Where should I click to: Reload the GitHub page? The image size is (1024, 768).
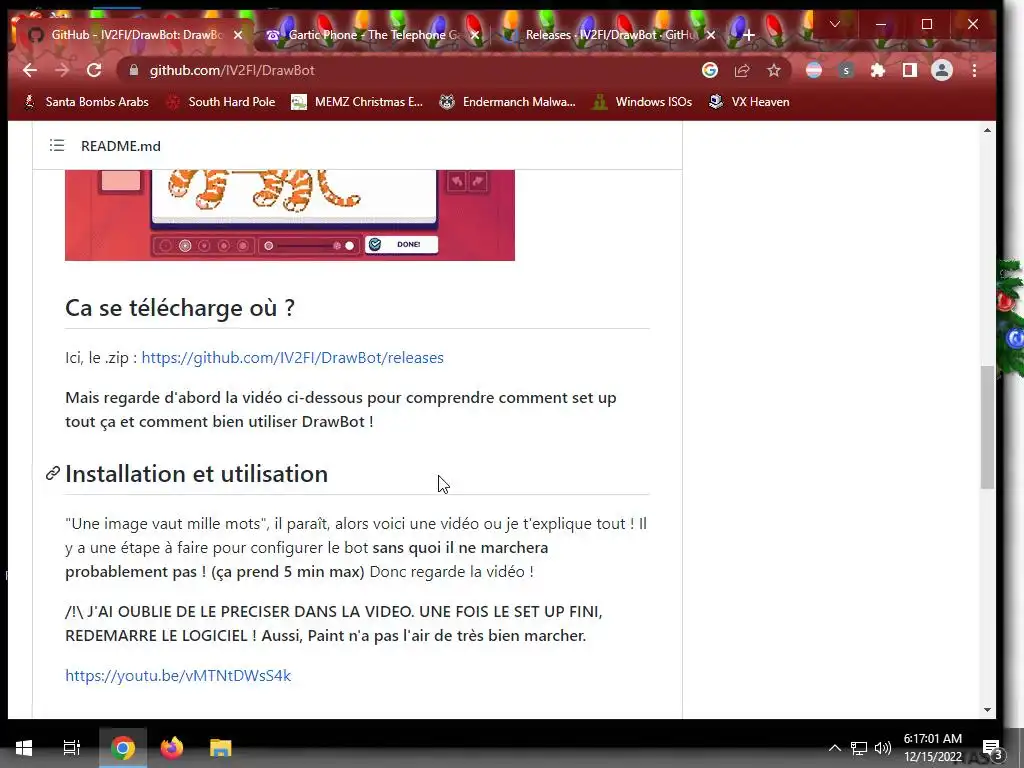94,71
